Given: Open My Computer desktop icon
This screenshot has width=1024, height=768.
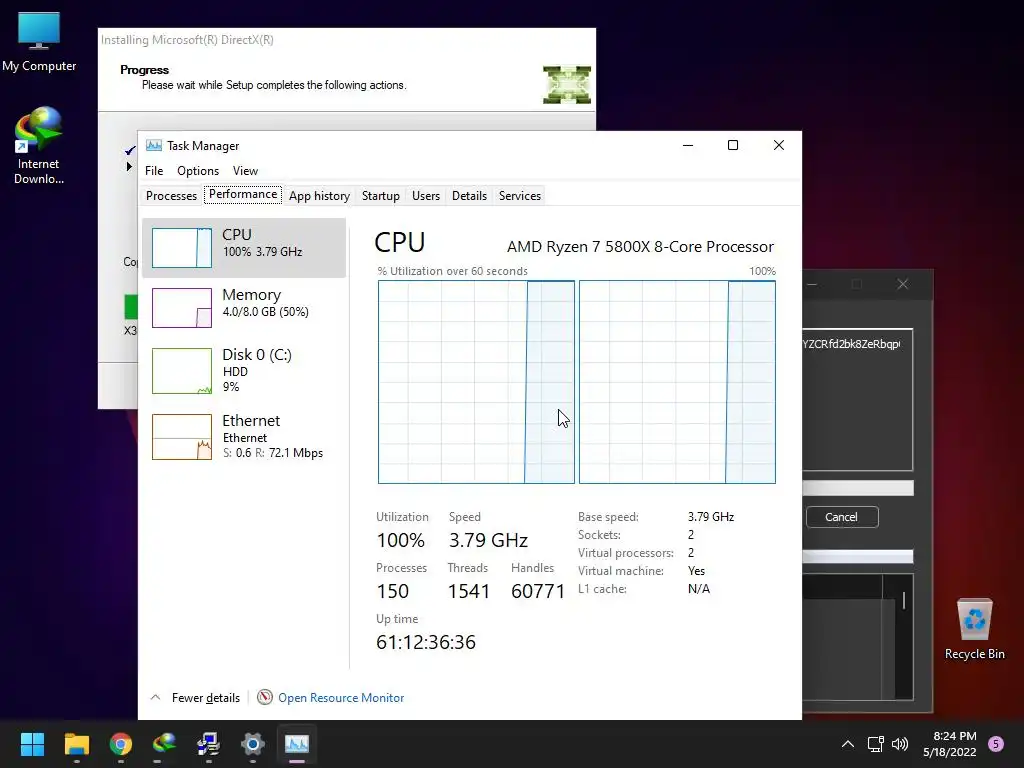Looking at the screenshot, I should click(x=39, y=42).
